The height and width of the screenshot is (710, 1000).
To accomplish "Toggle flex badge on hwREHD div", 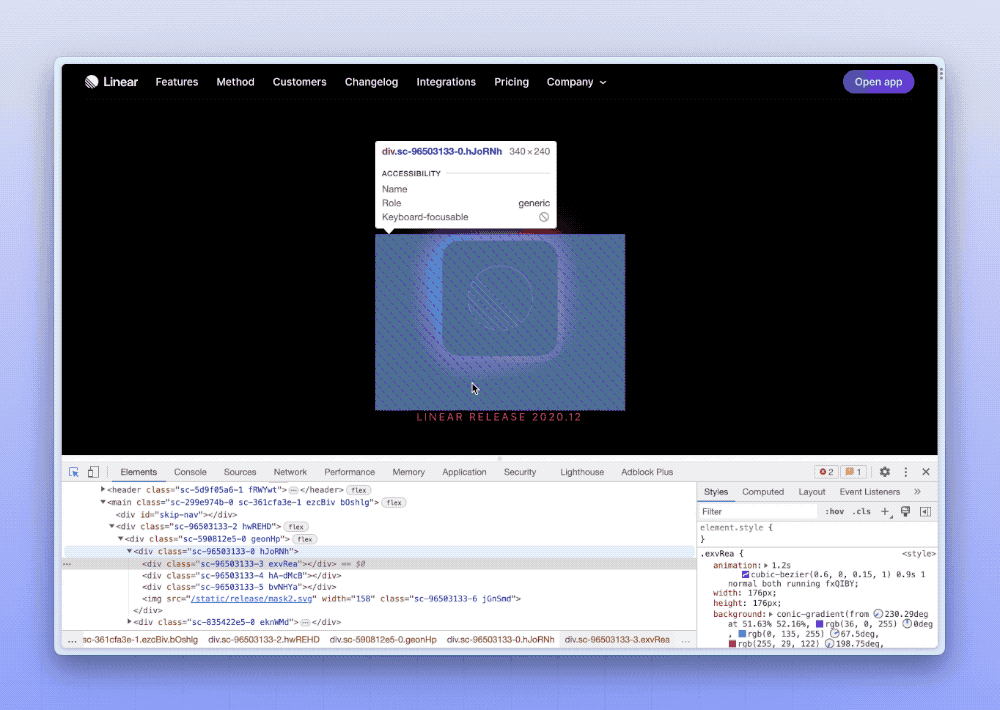I will click(296, 527).
